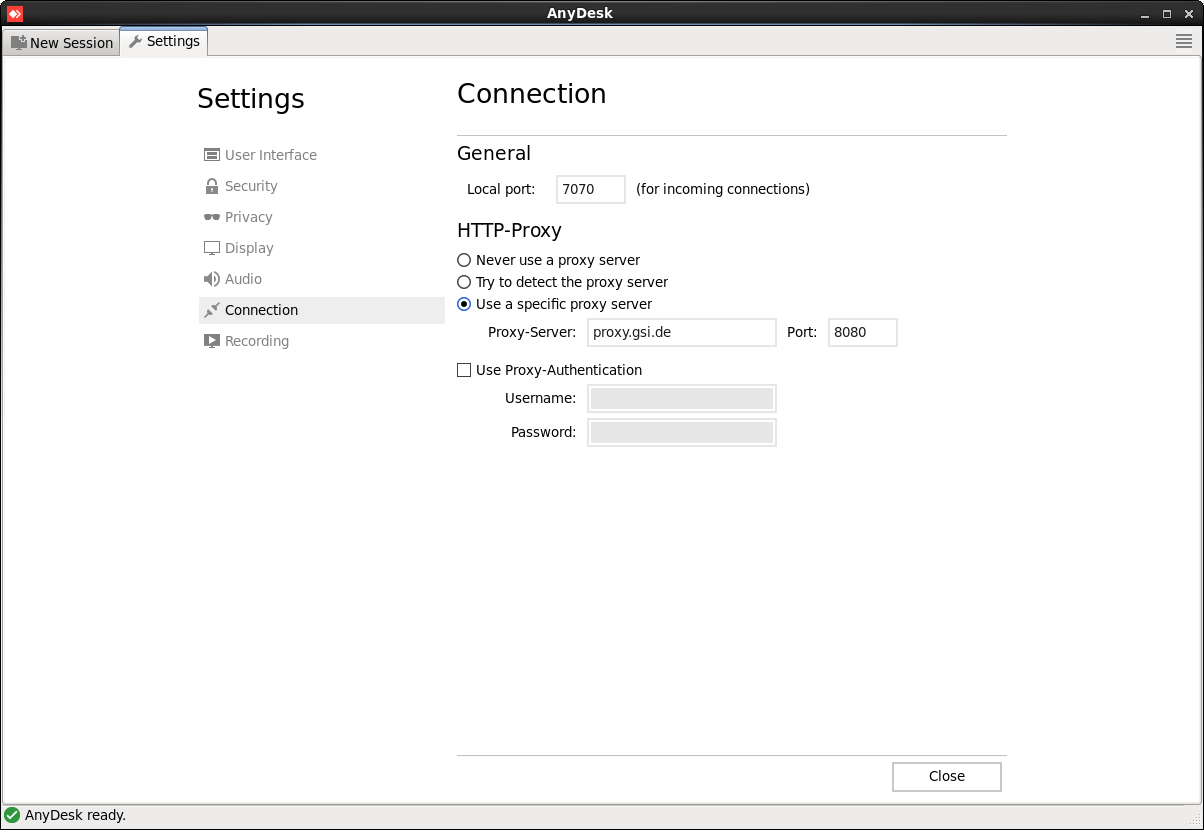This screenshot has width=1204, height=830.
Task: Switch to the New Session tab
Action: tap(62, 43)
